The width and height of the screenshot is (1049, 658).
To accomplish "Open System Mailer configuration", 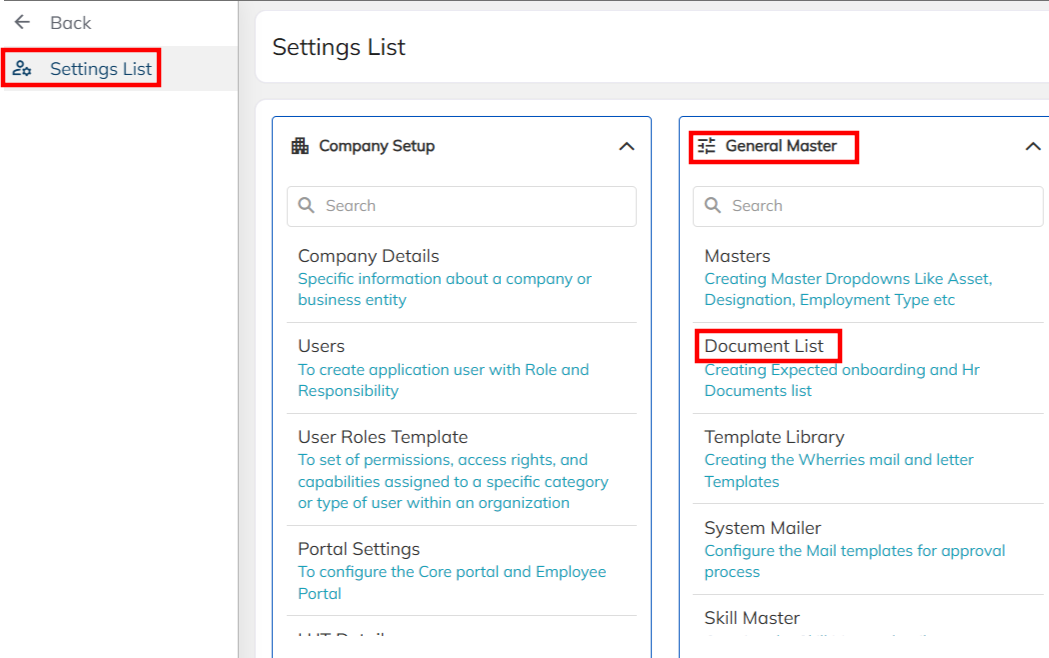I will (x=764, y=528).
